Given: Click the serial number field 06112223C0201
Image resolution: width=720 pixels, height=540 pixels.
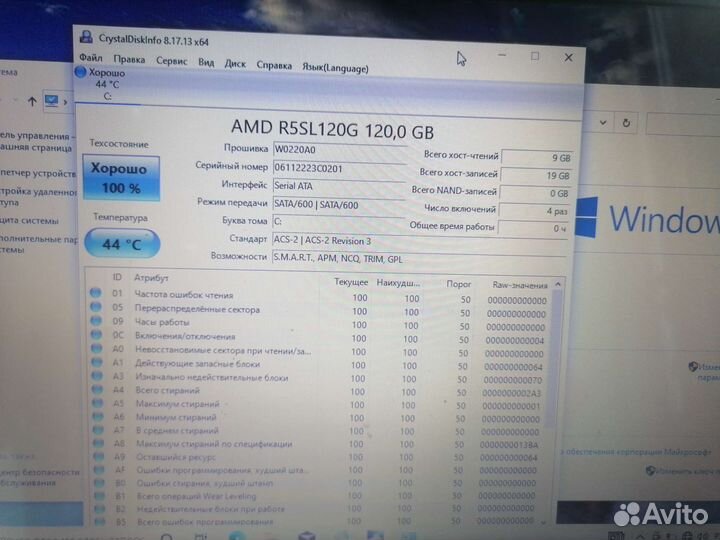Looking at the screenshot, I should [x=339, y=169].
